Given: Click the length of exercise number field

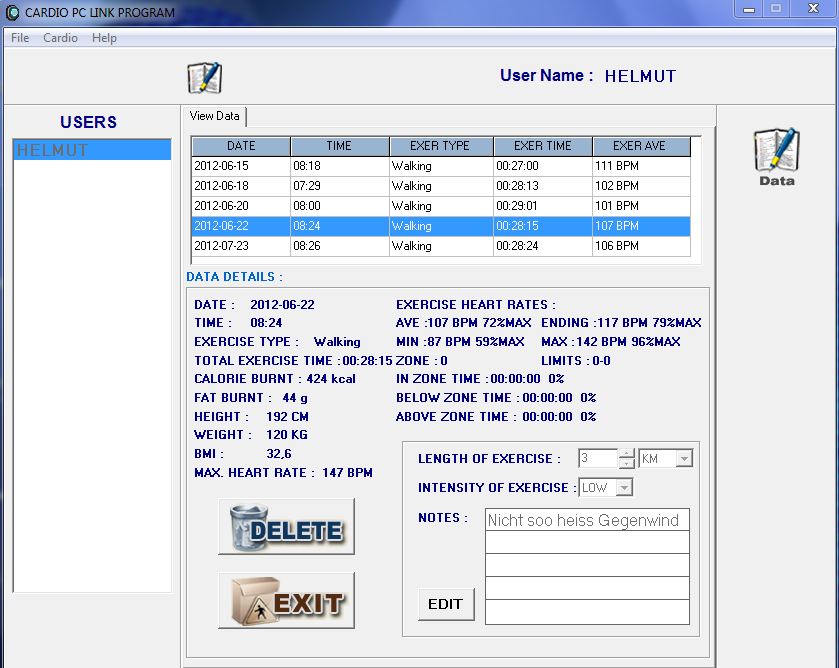Looking at the screenshot, I should tap(598, 459).
